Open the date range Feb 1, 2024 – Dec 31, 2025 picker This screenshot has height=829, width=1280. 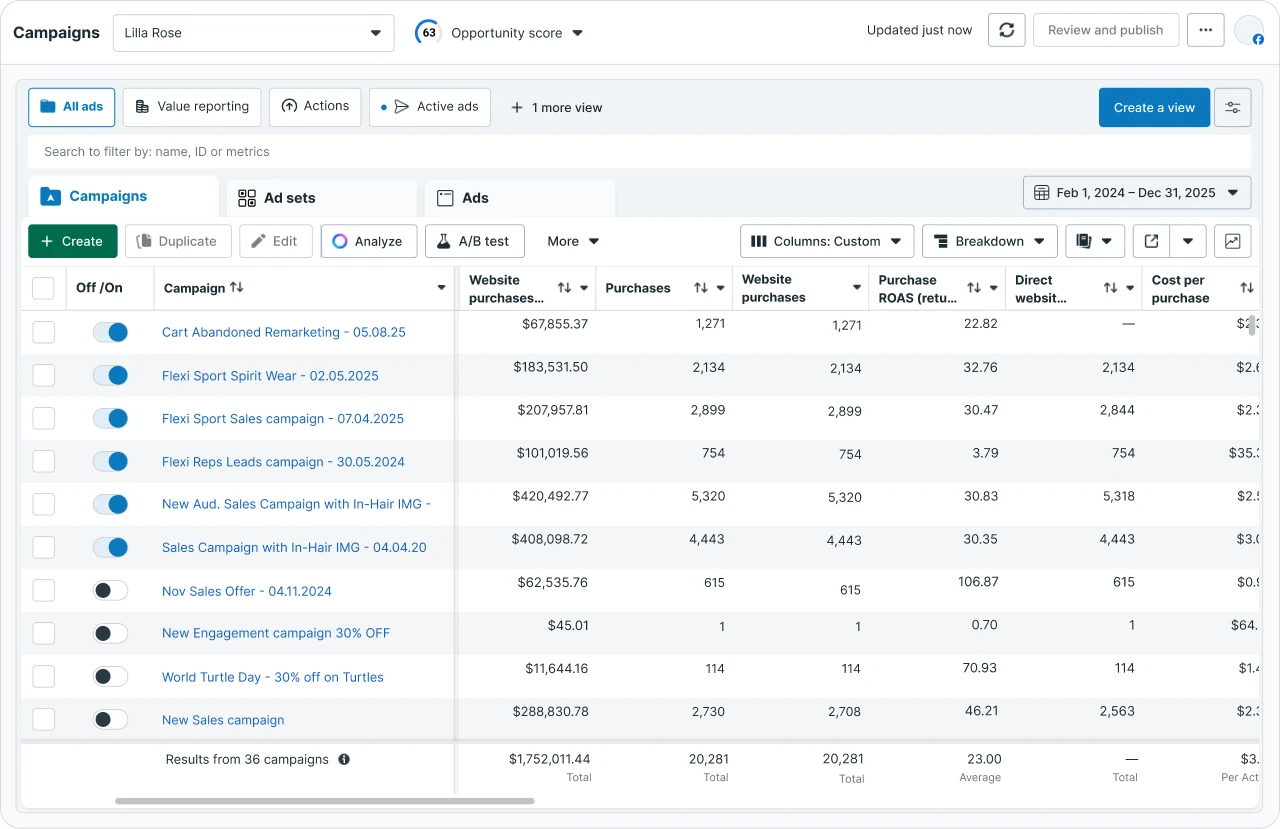tap(1137, 193)
